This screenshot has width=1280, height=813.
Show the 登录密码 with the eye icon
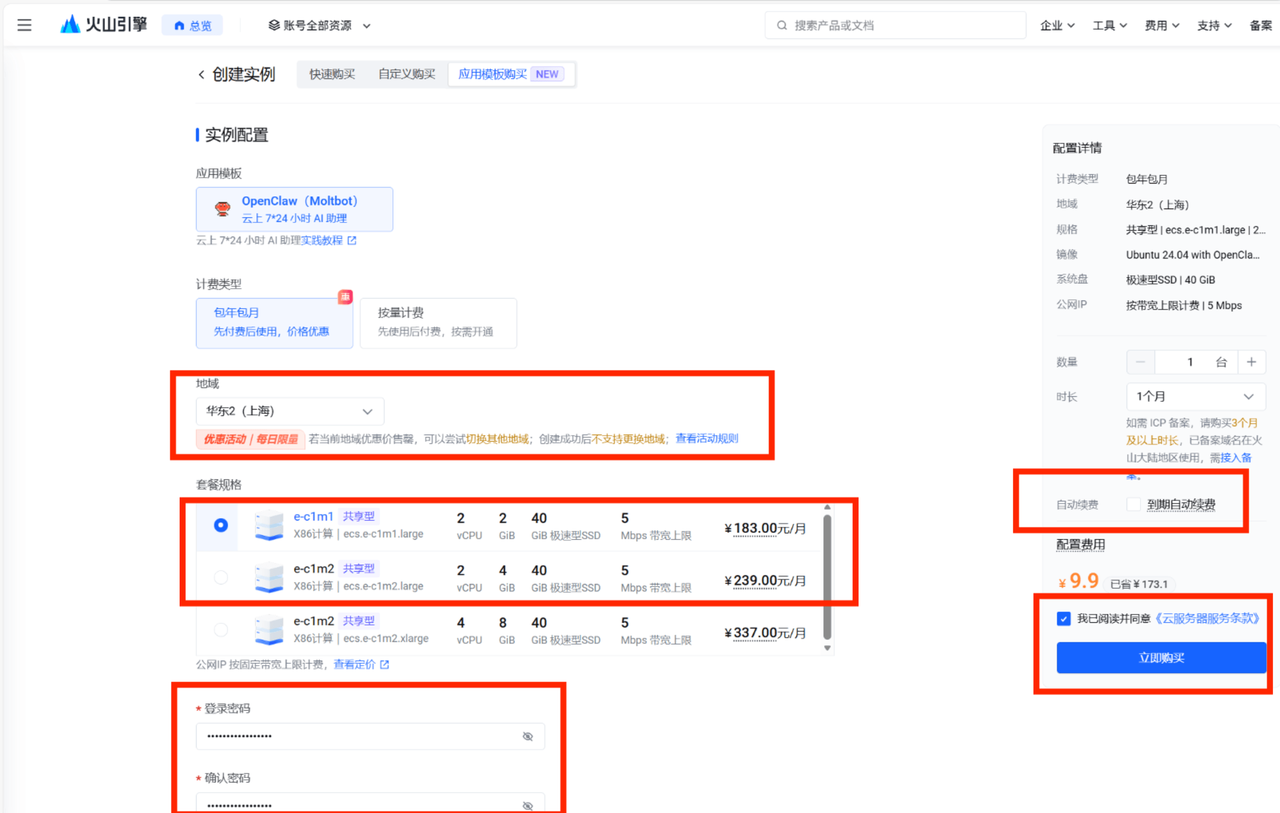pyautogui.click(x=528, y=737)
